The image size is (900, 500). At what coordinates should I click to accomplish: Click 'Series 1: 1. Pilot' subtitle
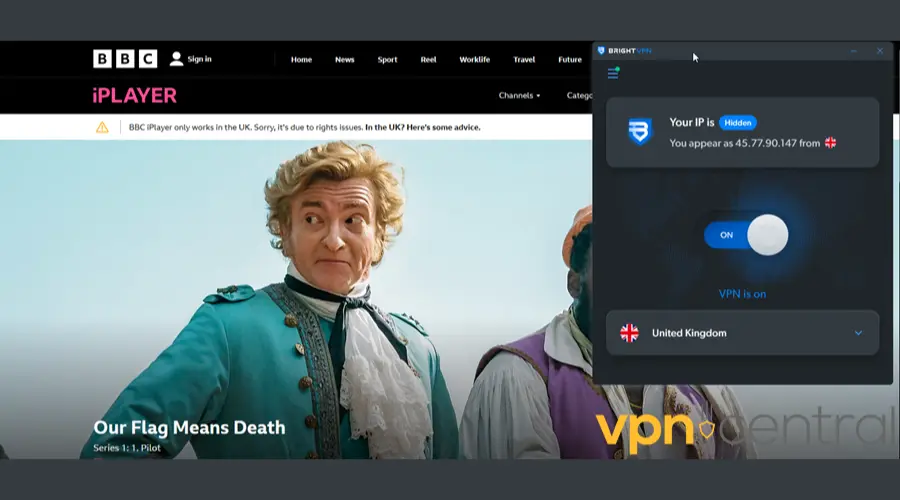point(127,448)
